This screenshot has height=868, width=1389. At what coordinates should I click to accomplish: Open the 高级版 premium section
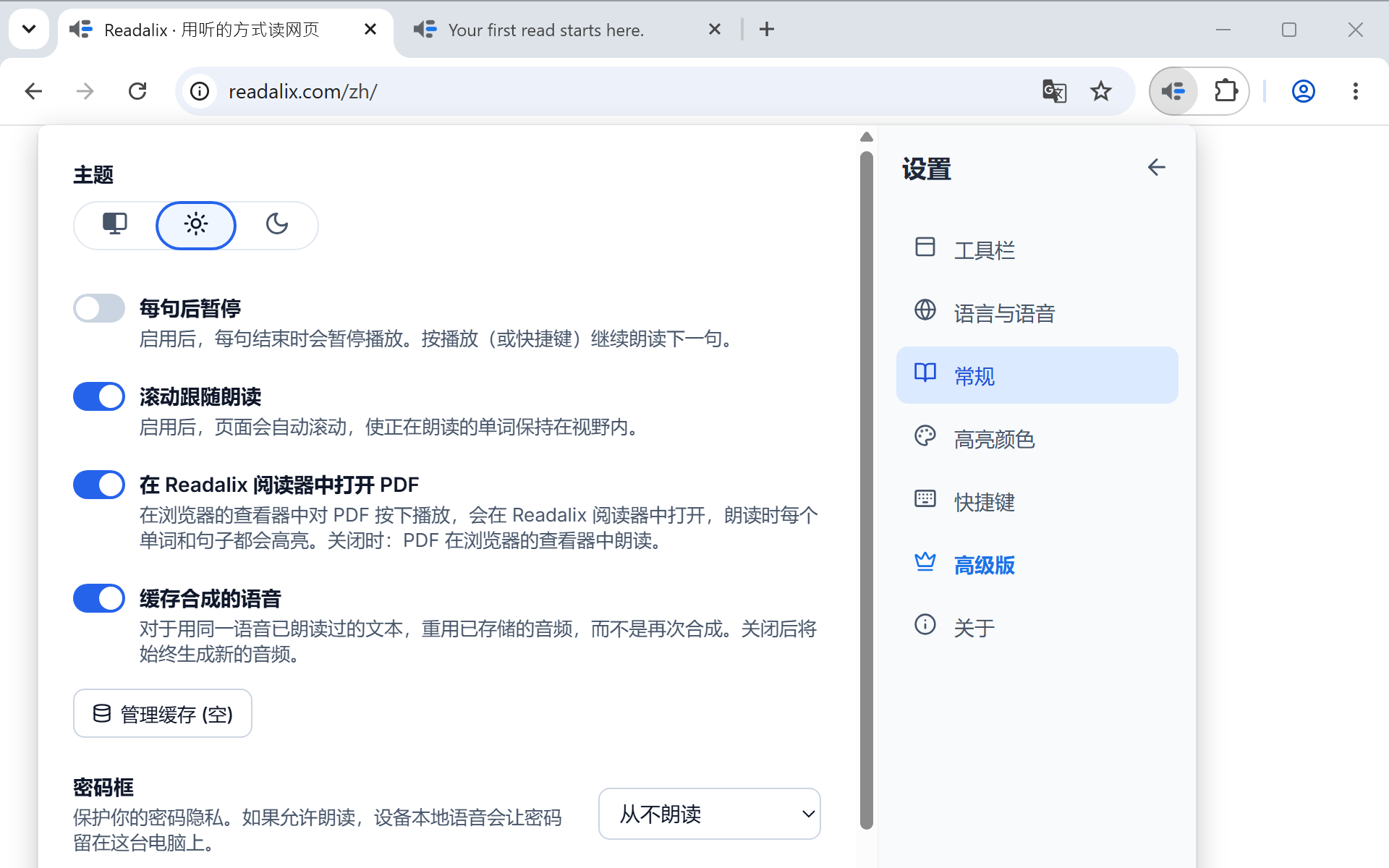pos(1037,564)
